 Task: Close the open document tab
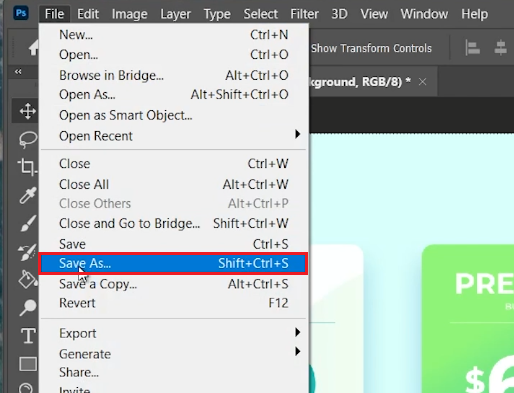(423, 82)
